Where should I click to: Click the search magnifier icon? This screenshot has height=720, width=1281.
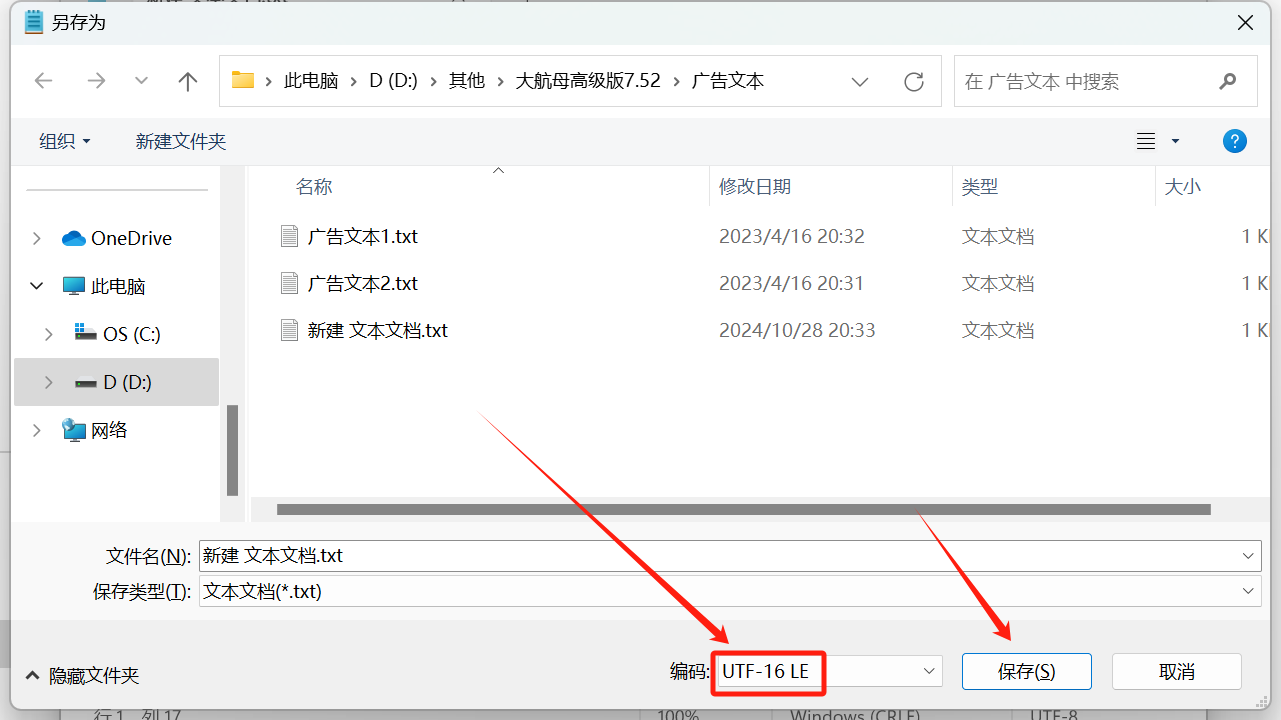[1227, 82]
